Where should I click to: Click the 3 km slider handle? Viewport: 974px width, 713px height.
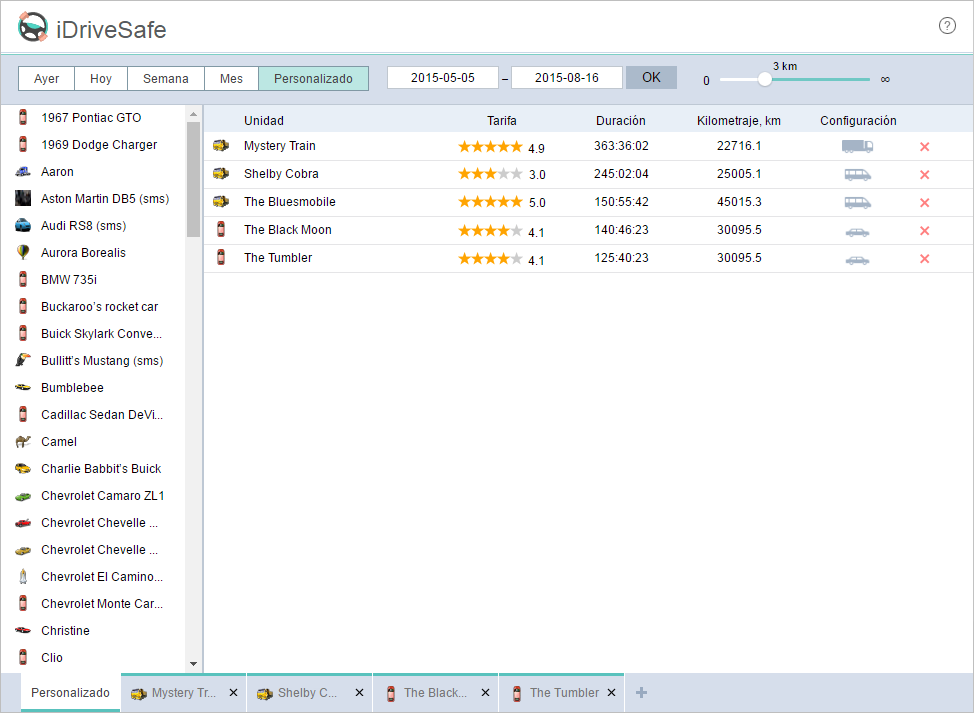tap(765, 79)
